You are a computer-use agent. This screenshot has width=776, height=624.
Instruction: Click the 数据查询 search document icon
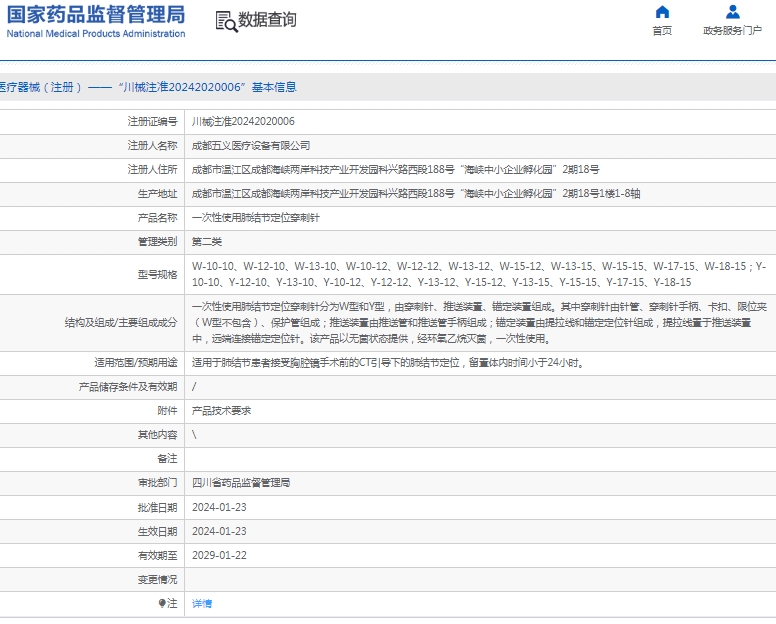click(x=226, y=22)
